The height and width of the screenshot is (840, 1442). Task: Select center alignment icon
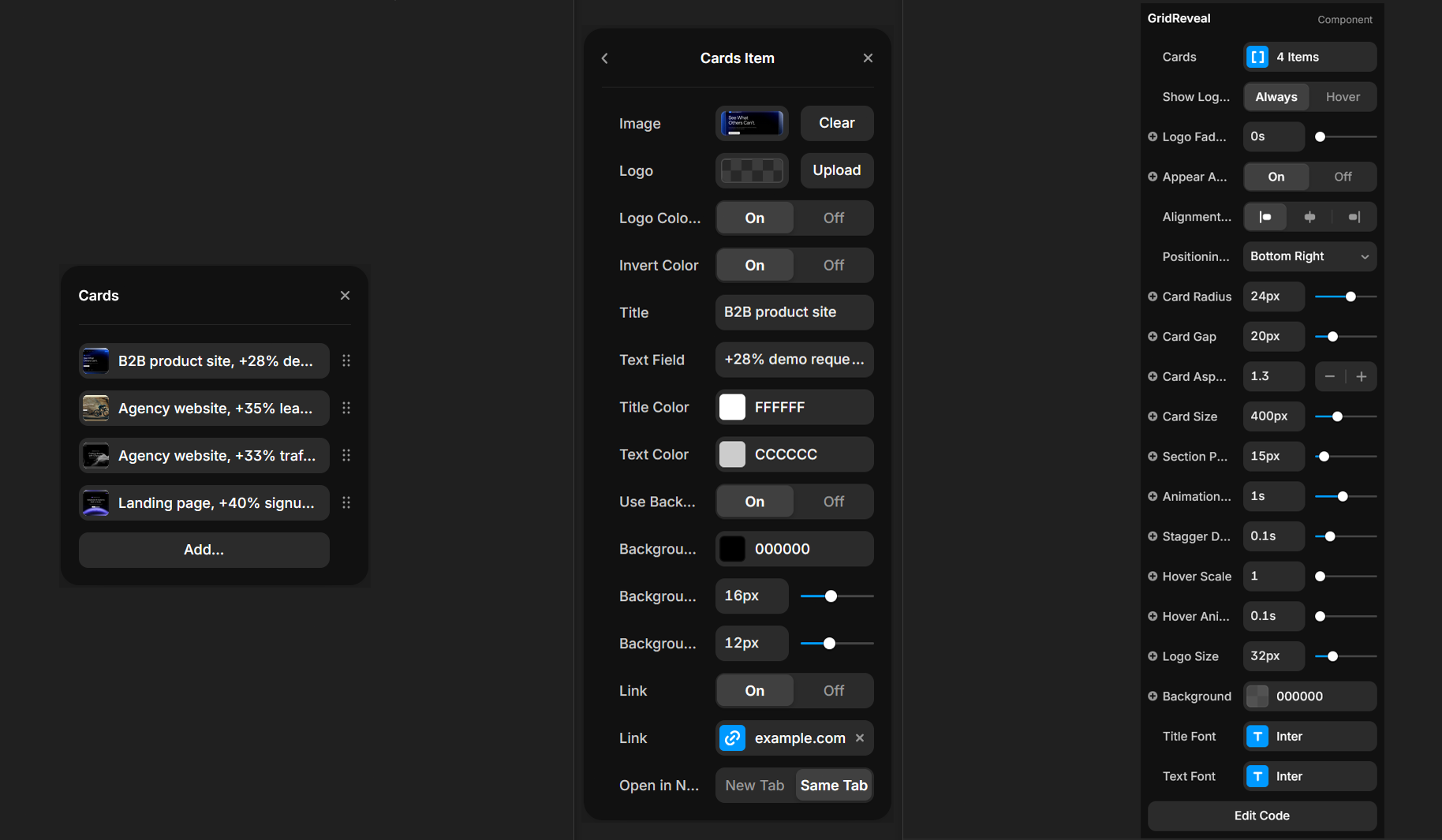(1309, 217)
